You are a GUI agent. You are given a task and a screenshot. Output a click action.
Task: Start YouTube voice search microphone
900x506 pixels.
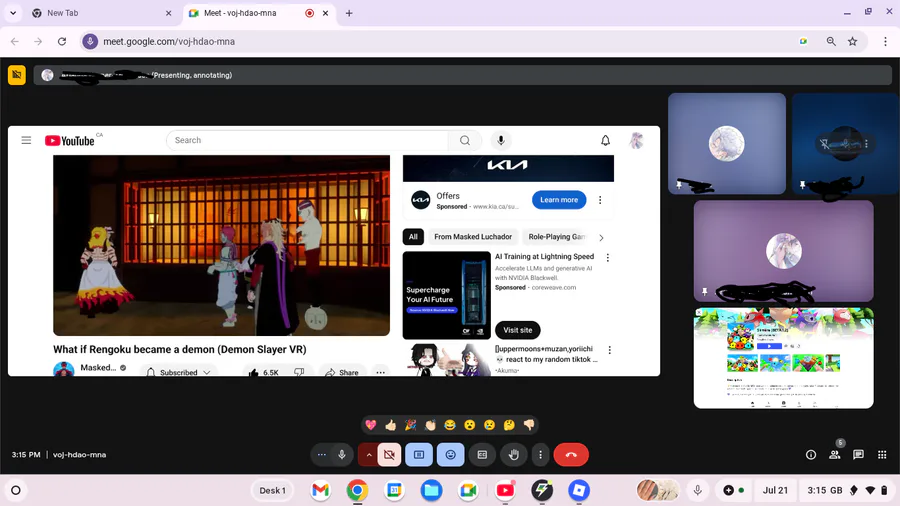click(x=501, y=141)
